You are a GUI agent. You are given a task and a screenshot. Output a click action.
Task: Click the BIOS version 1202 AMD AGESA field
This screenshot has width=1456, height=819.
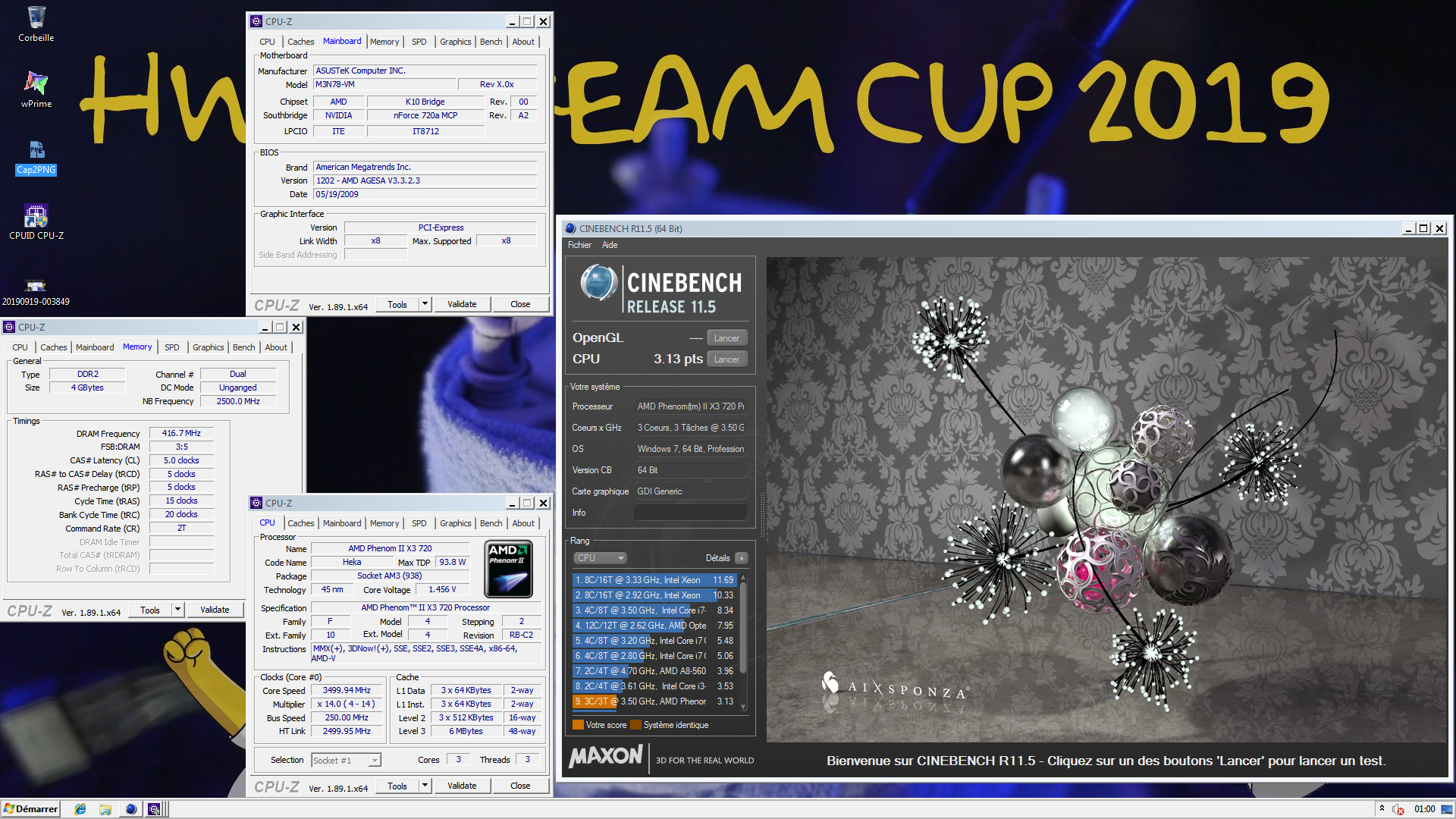425,180
